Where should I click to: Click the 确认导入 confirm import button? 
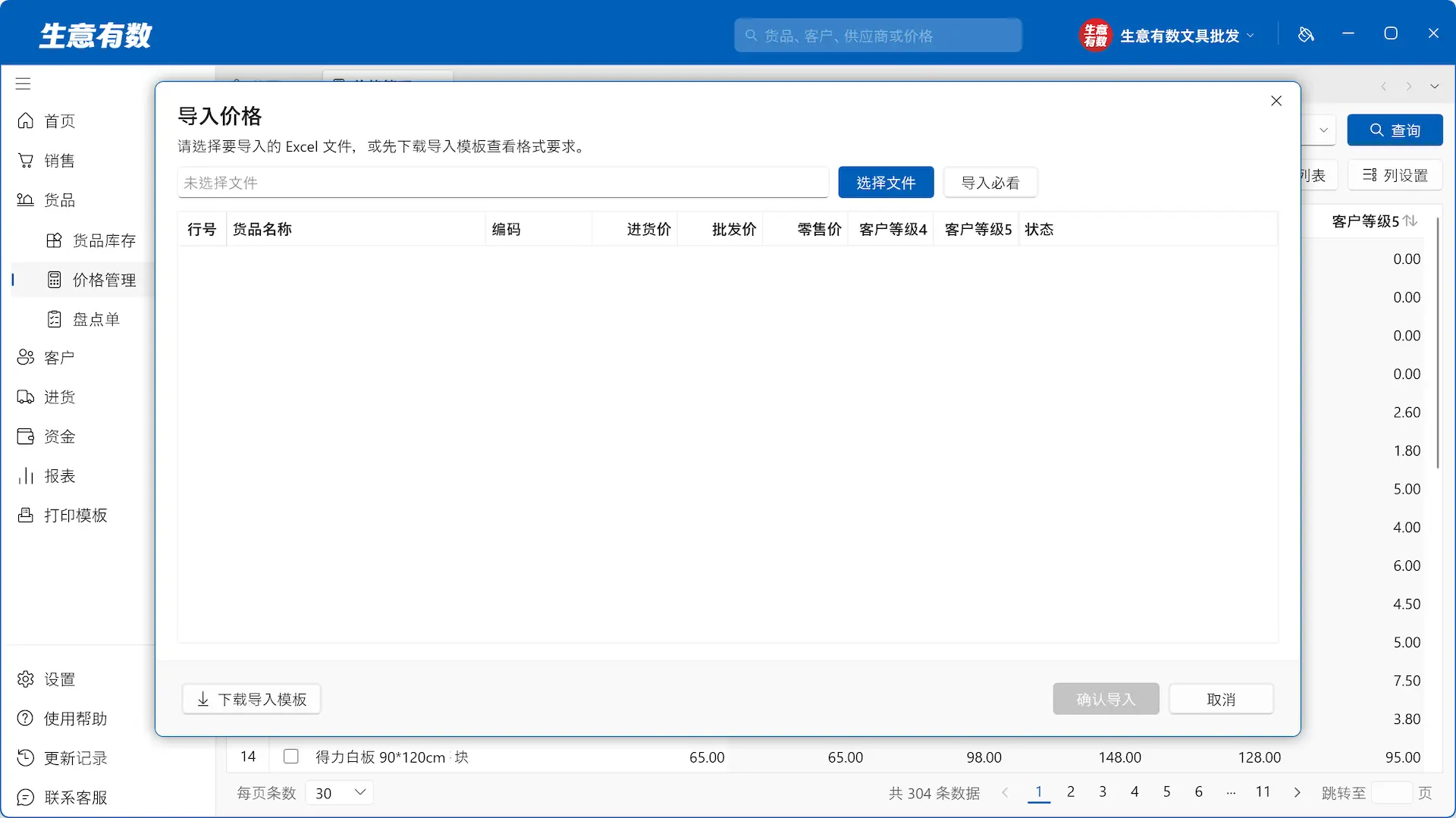1106,699
